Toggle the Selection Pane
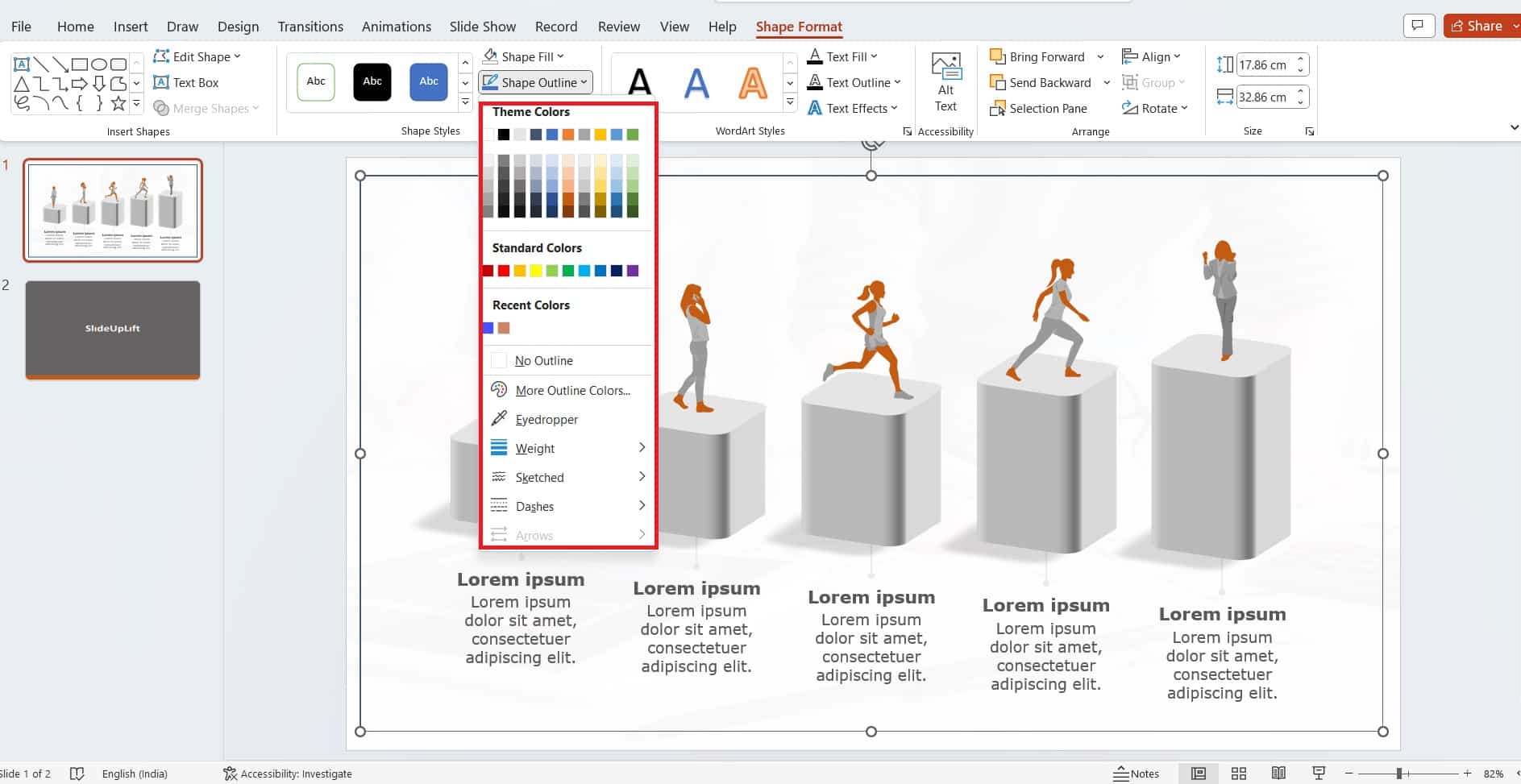This screenshot has height=784, width=1521. 1040,108
